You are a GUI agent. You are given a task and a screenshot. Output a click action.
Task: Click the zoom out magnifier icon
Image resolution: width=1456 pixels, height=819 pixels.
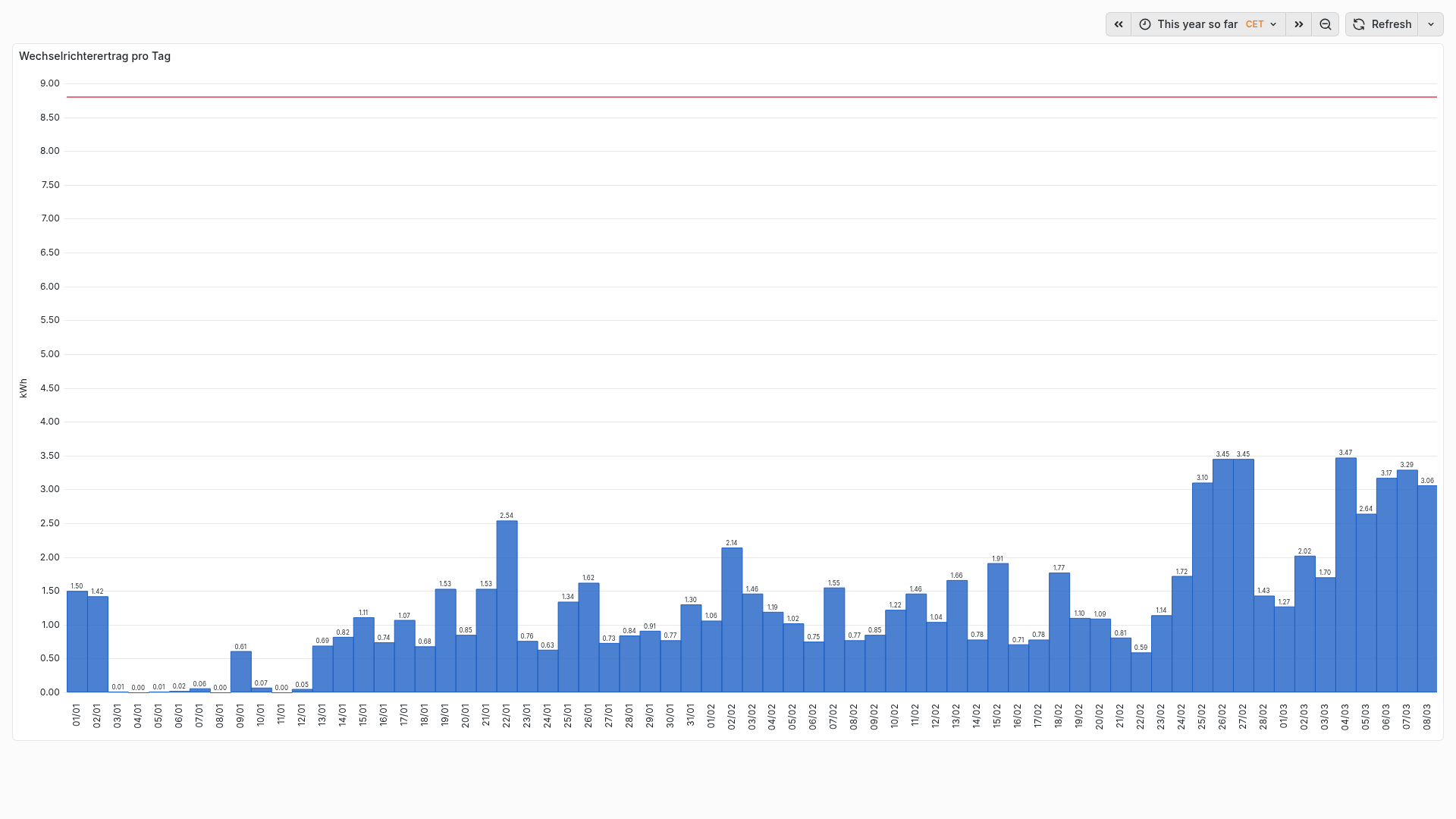1325,24
